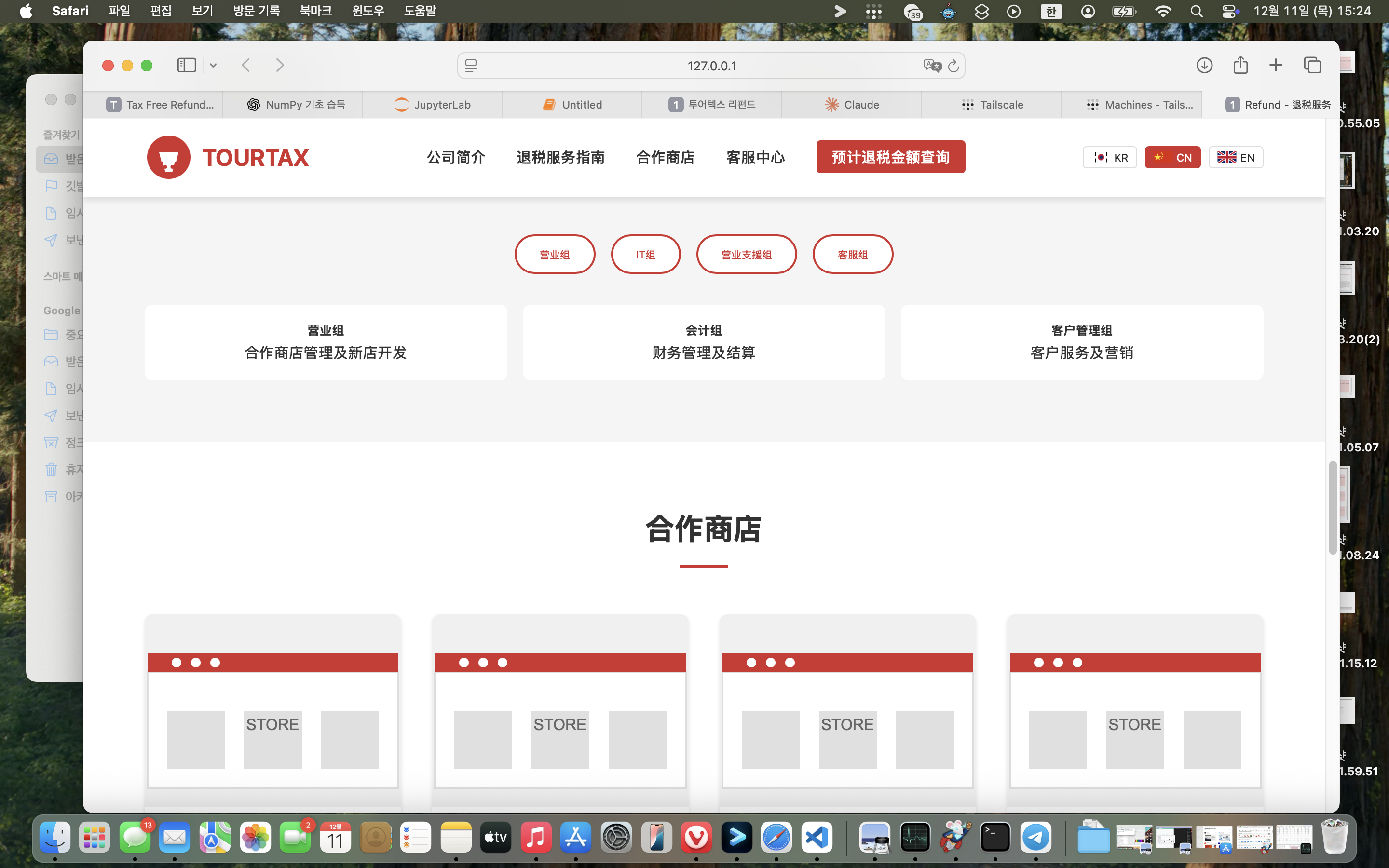Switch language to EN

(x=1236, y=157)
